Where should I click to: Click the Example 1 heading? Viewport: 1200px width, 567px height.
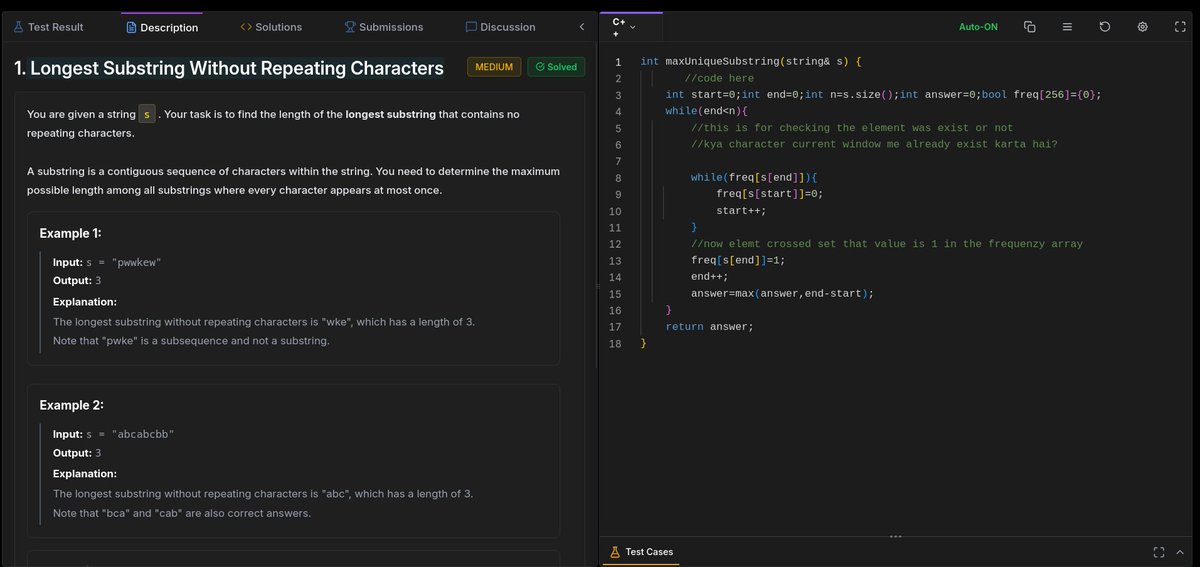click(x=71, y=233)
